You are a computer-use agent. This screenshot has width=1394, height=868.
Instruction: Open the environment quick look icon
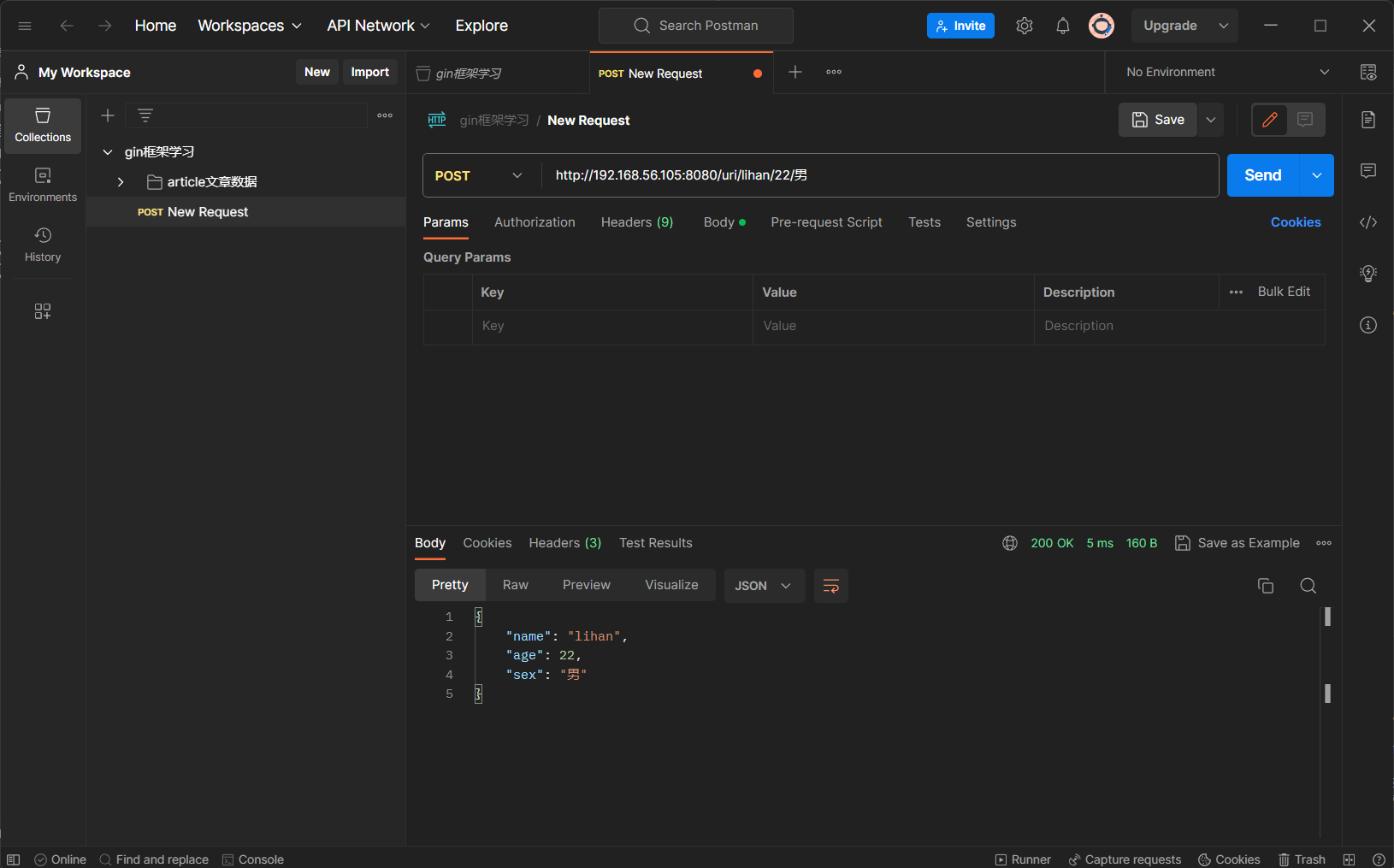1368,72
